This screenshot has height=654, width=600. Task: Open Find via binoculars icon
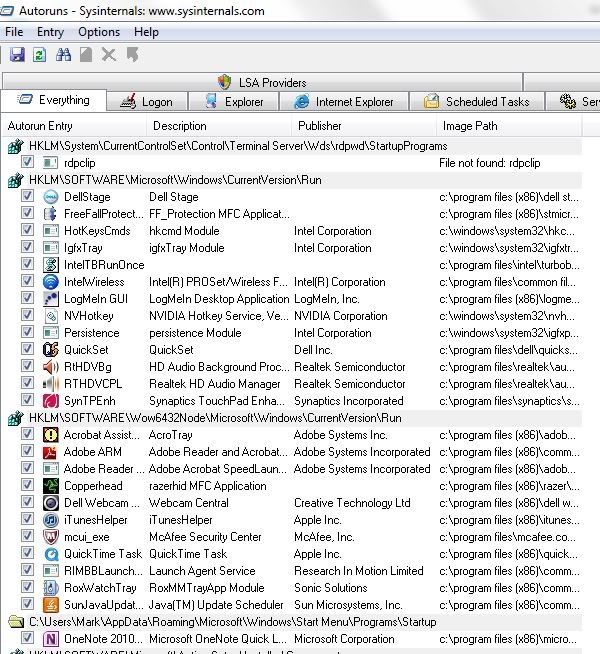63,55
